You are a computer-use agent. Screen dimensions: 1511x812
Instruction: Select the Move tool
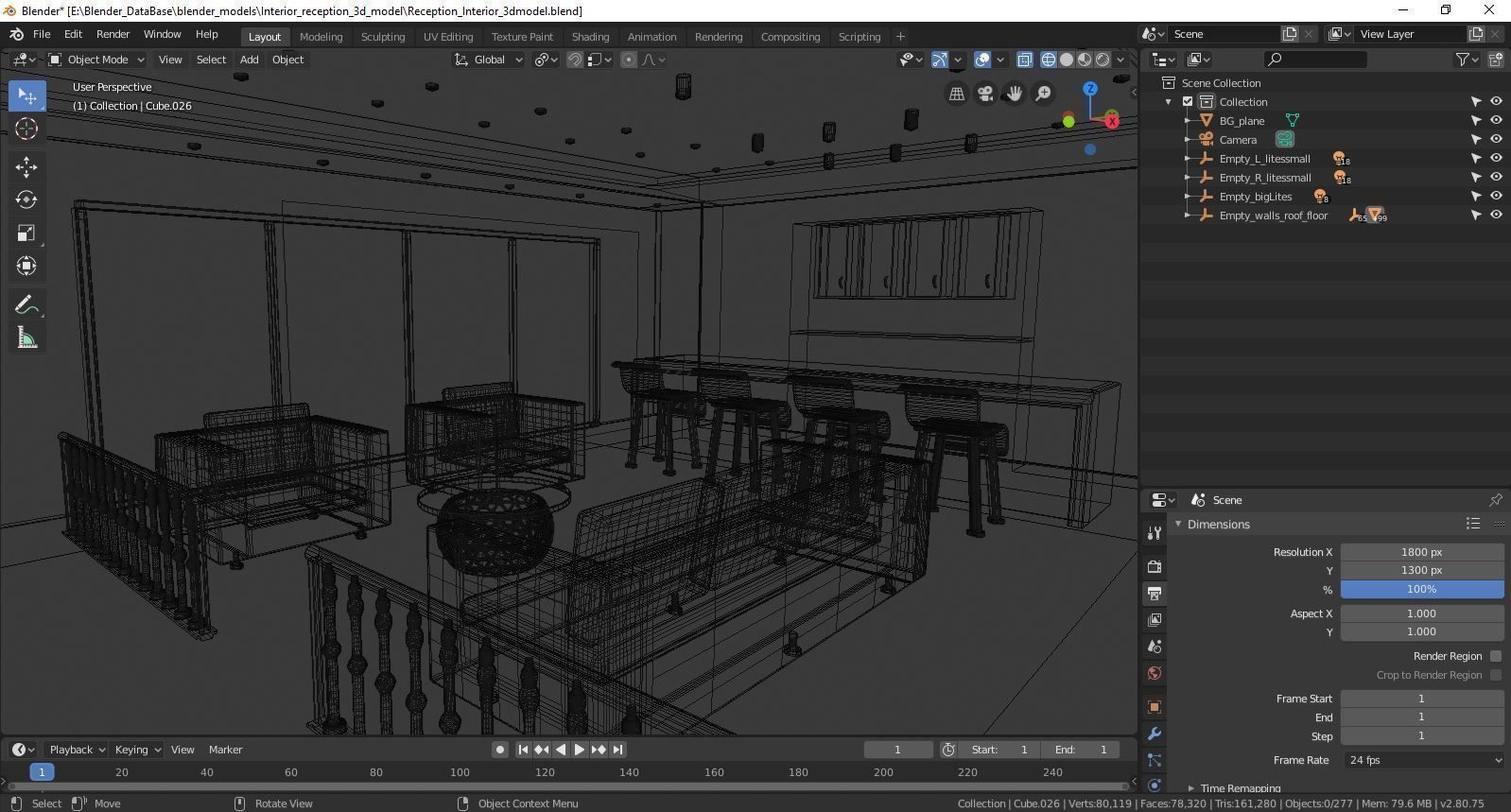26,167
